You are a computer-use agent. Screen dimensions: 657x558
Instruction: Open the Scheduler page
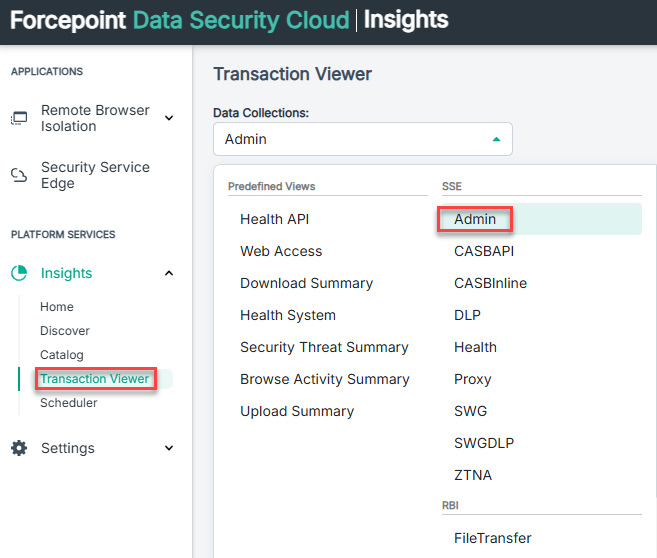coord(69,403)
